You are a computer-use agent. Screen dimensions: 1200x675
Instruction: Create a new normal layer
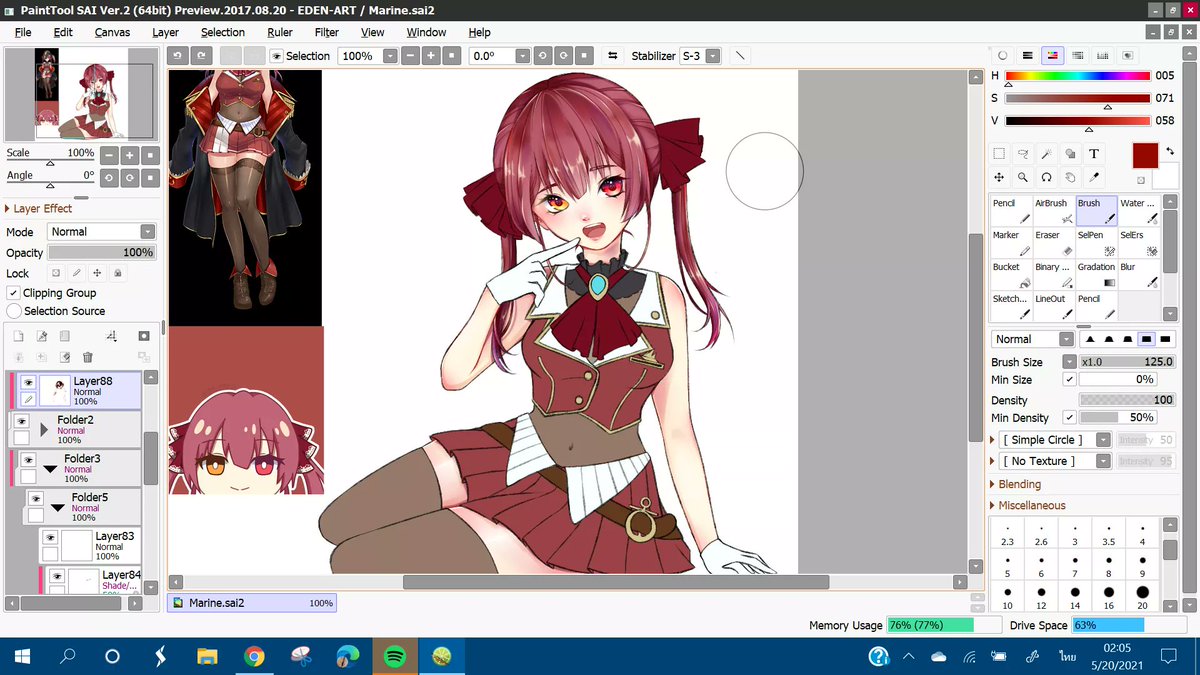[x=18, y=337]
